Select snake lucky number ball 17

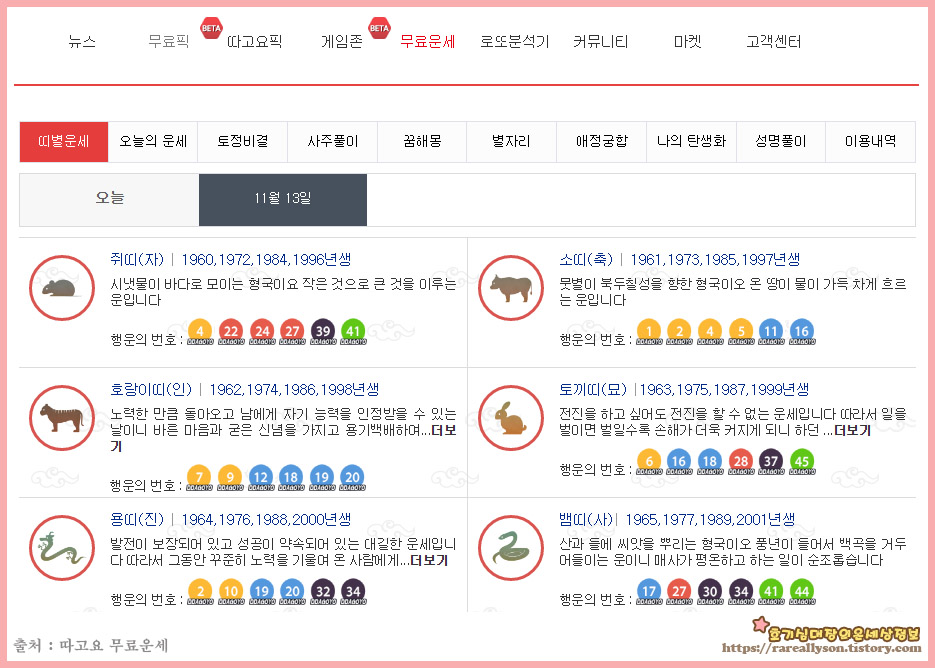(x=649, y=592)
